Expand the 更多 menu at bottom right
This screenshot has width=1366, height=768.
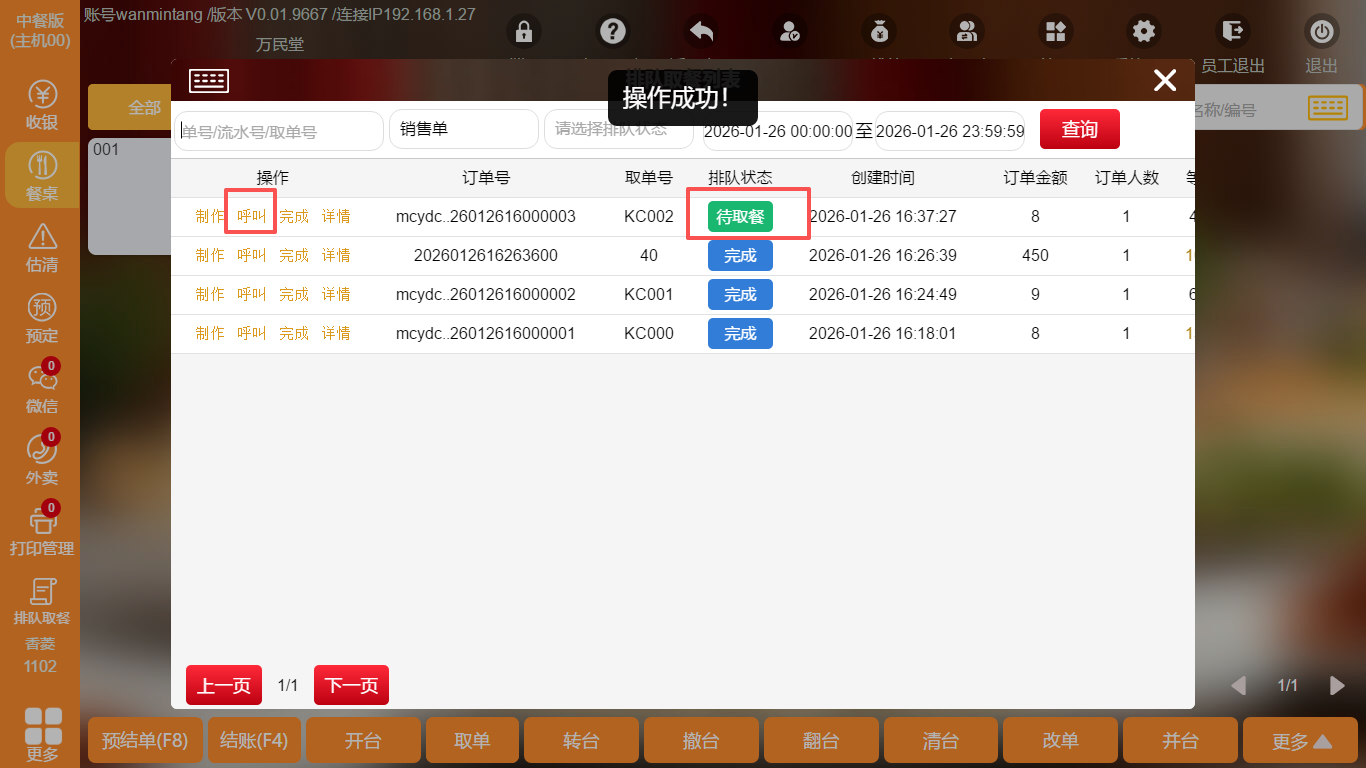(1301, 741)
